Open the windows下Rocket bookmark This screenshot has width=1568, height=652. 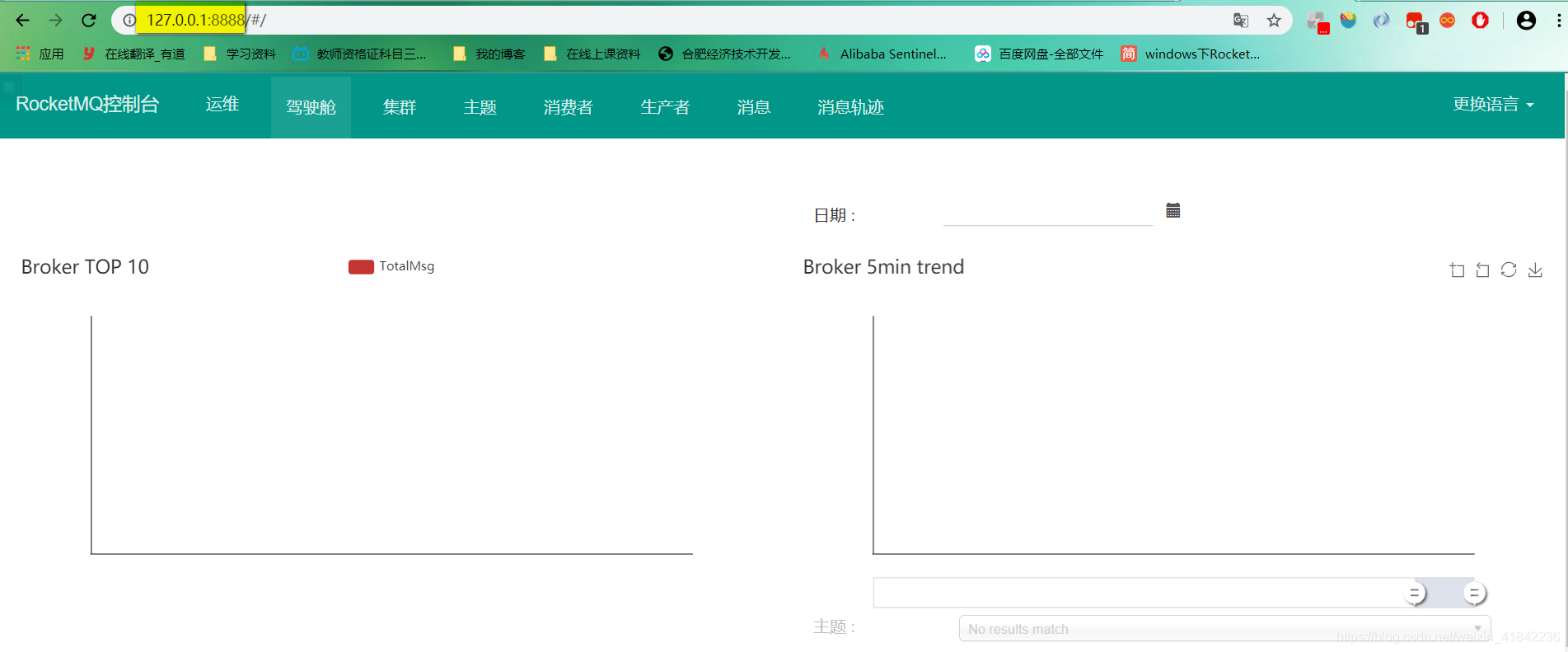click(x=1191, y=54)
